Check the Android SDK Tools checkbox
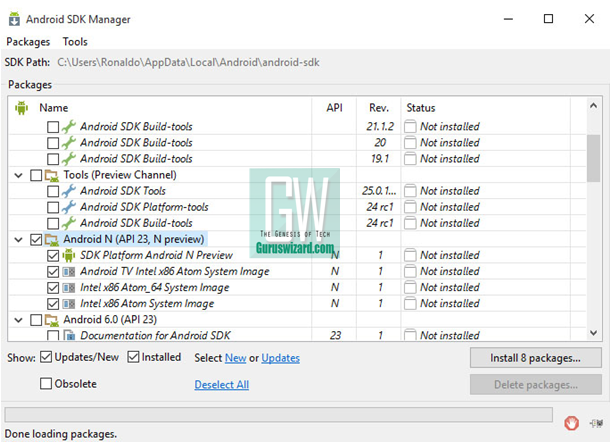This screenshot has width=612, height=446. point(53,191)
